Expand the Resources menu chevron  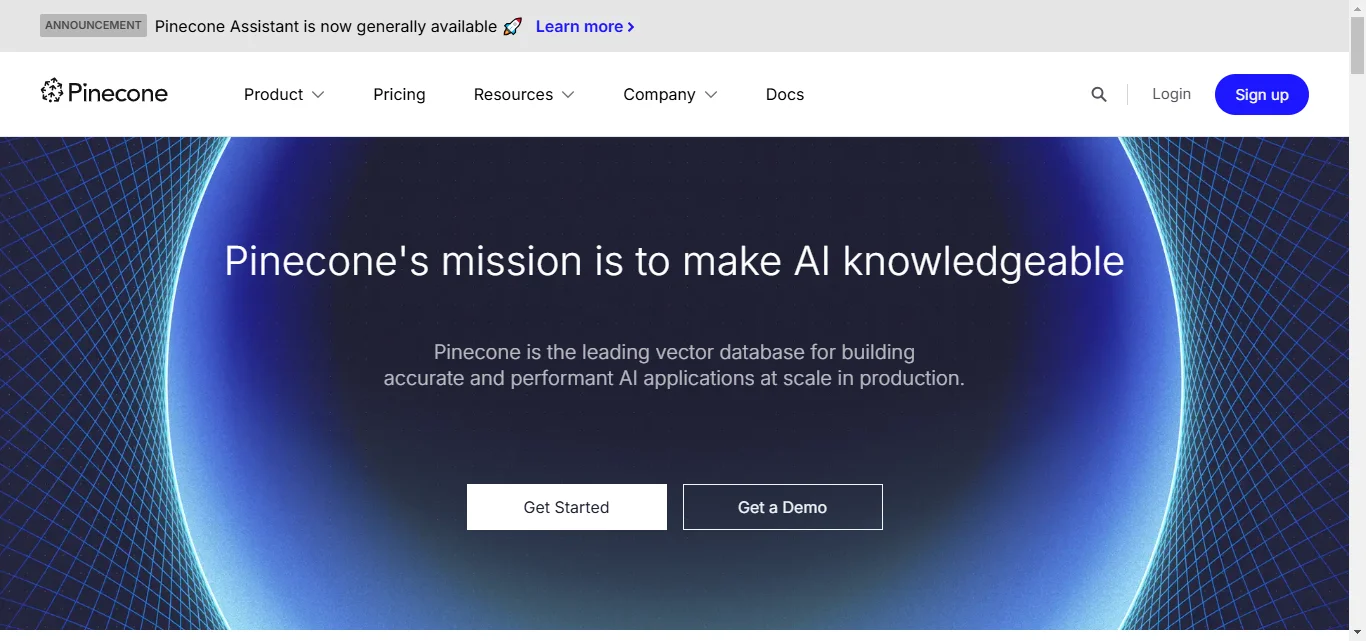[568, 94]
